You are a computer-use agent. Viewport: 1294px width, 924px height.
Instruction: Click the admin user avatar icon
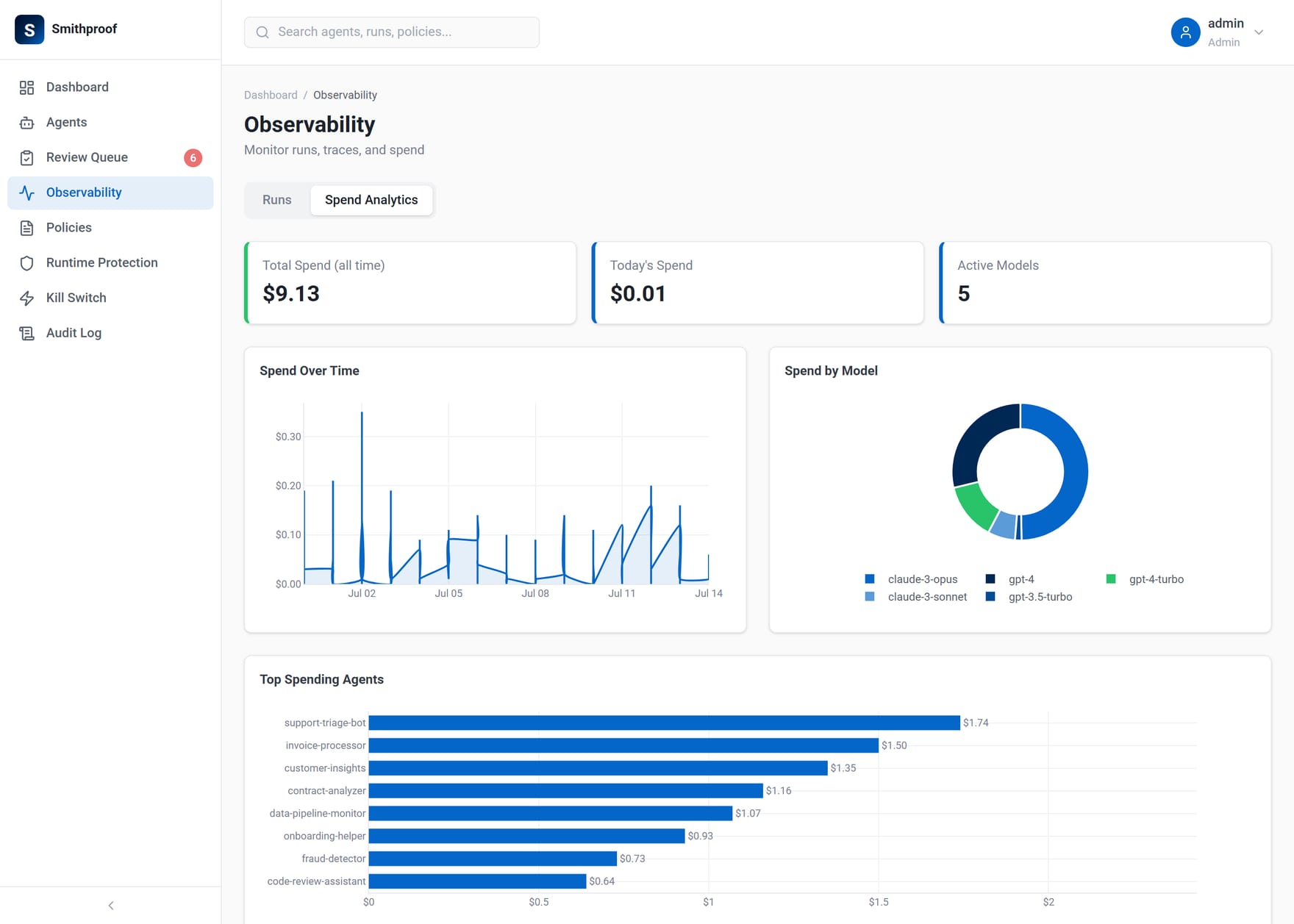point(1185,32)
